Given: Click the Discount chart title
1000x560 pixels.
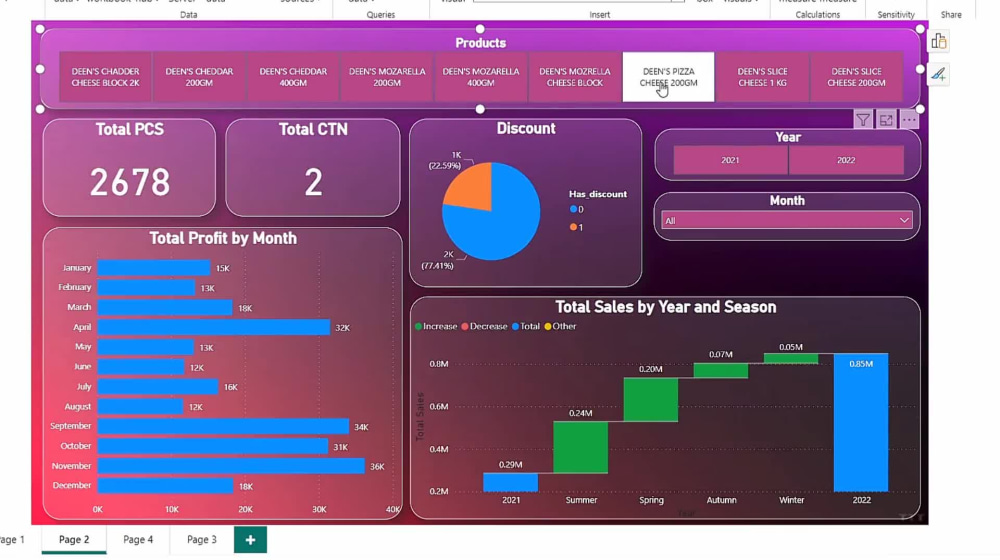Looking at the screenshot, I should [526, 129].
